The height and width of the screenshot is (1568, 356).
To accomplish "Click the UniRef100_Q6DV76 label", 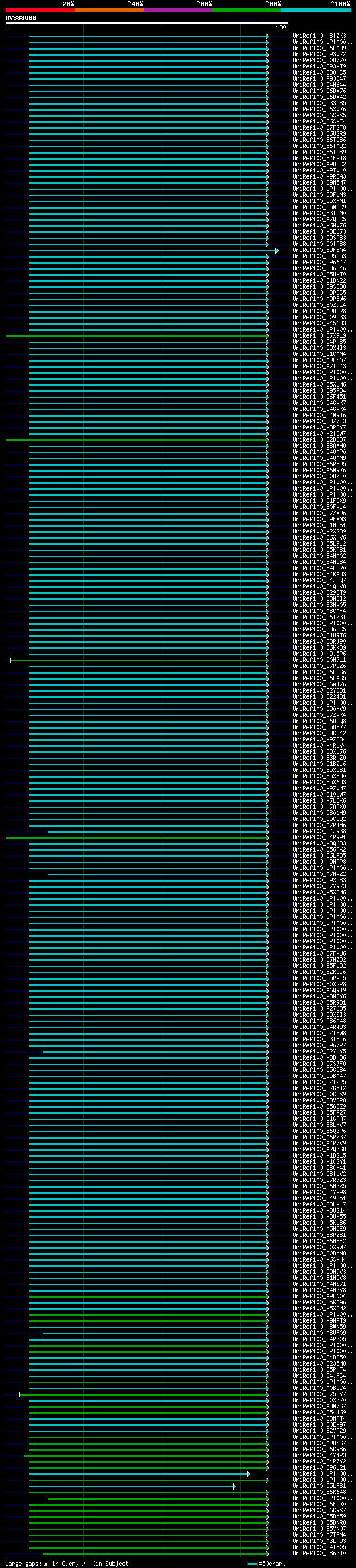I will pyautogui.click(x=319, y=91).
